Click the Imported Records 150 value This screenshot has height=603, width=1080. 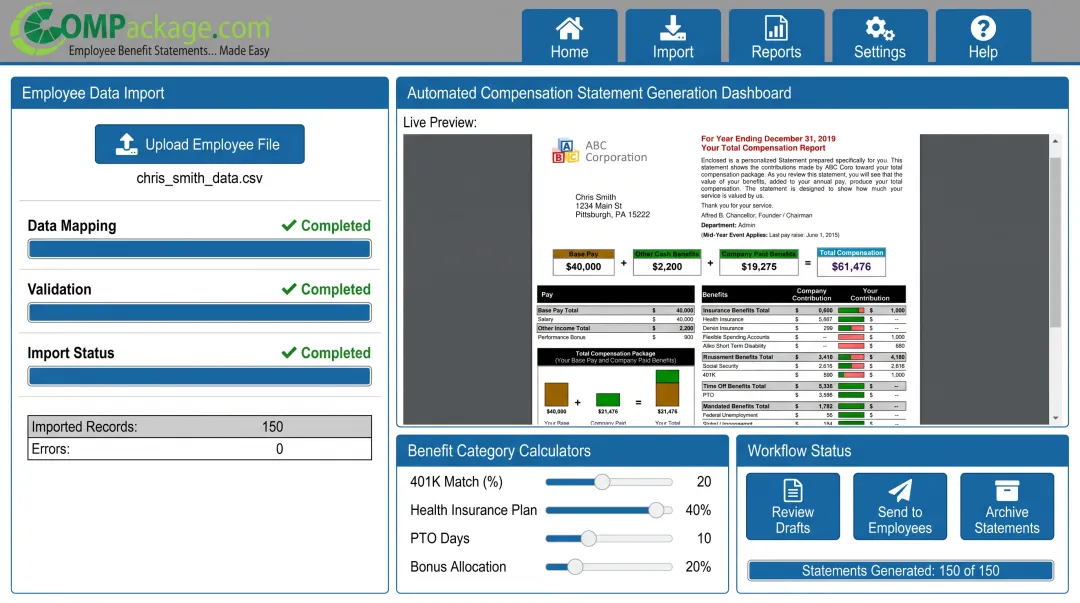pyautogui.click(x=272, y=427)
